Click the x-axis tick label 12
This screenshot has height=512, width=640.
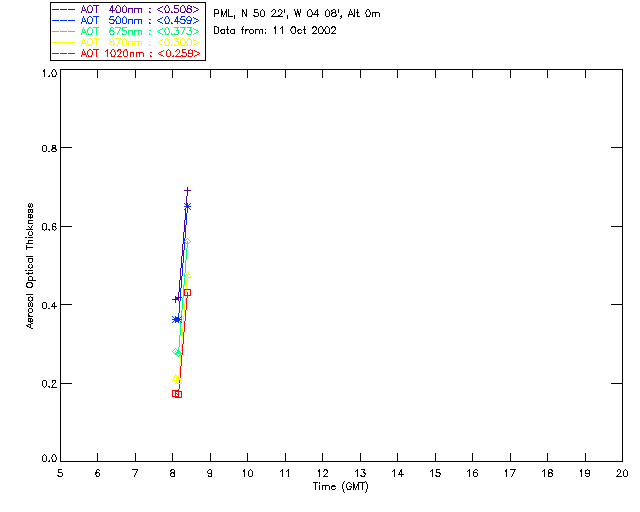pos(322,474)
